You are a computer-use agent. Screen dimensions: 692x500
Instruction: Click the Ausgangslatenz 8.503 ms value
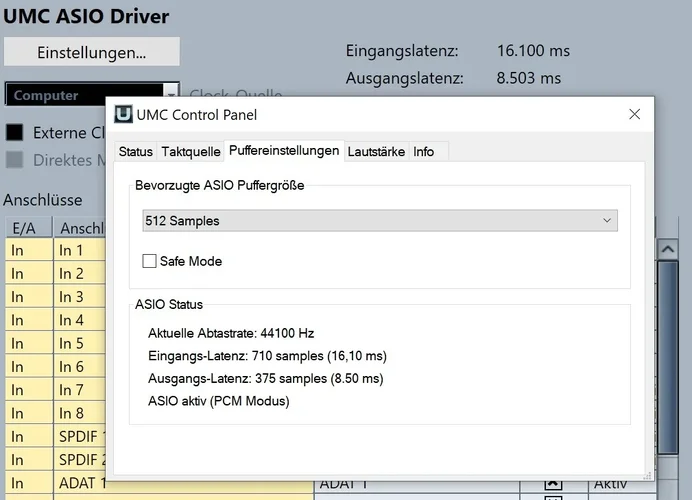[x=529, y=78]
